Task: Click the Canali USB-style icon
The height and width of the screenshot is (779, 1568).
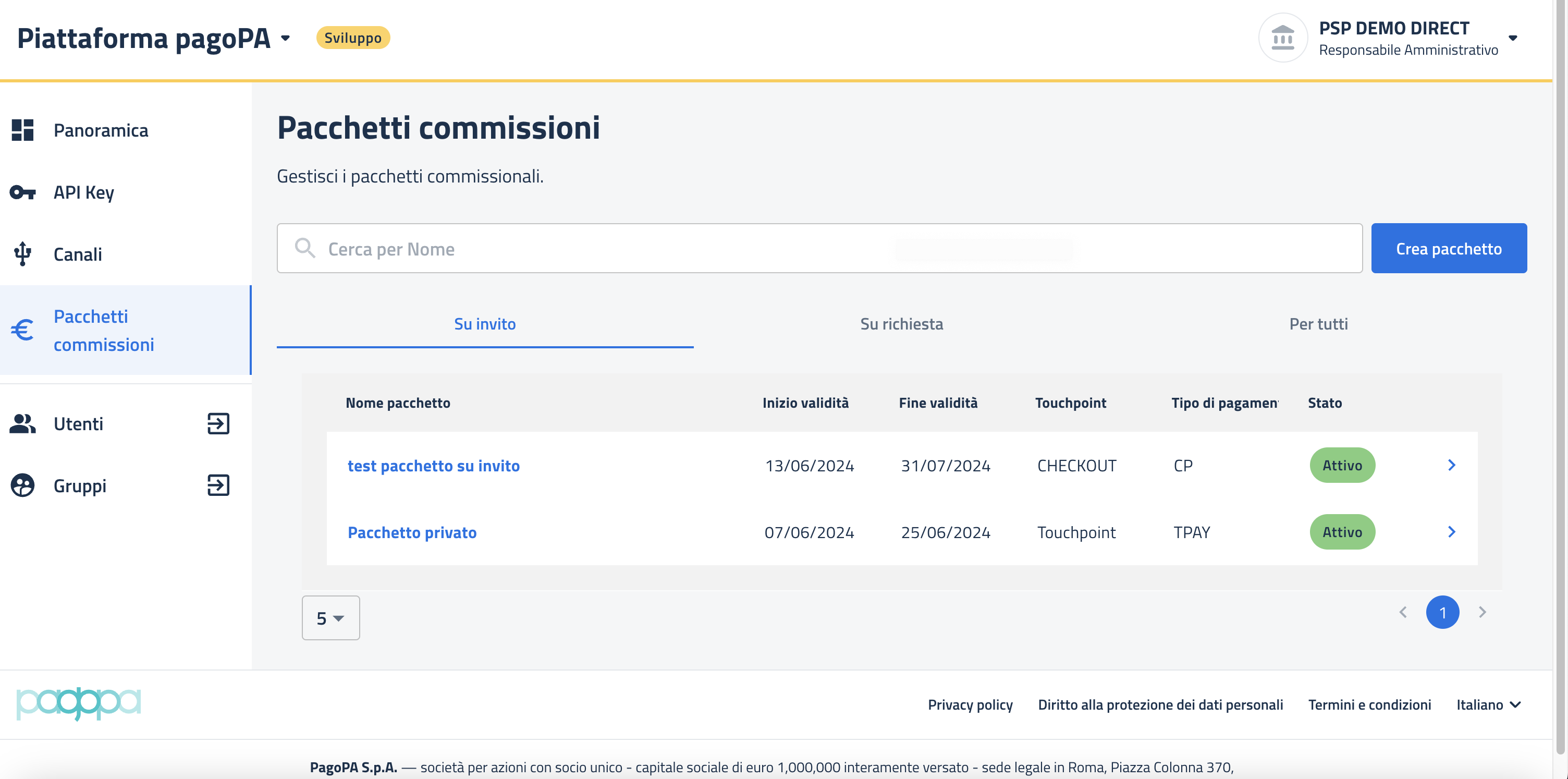Action: point(22,254)
